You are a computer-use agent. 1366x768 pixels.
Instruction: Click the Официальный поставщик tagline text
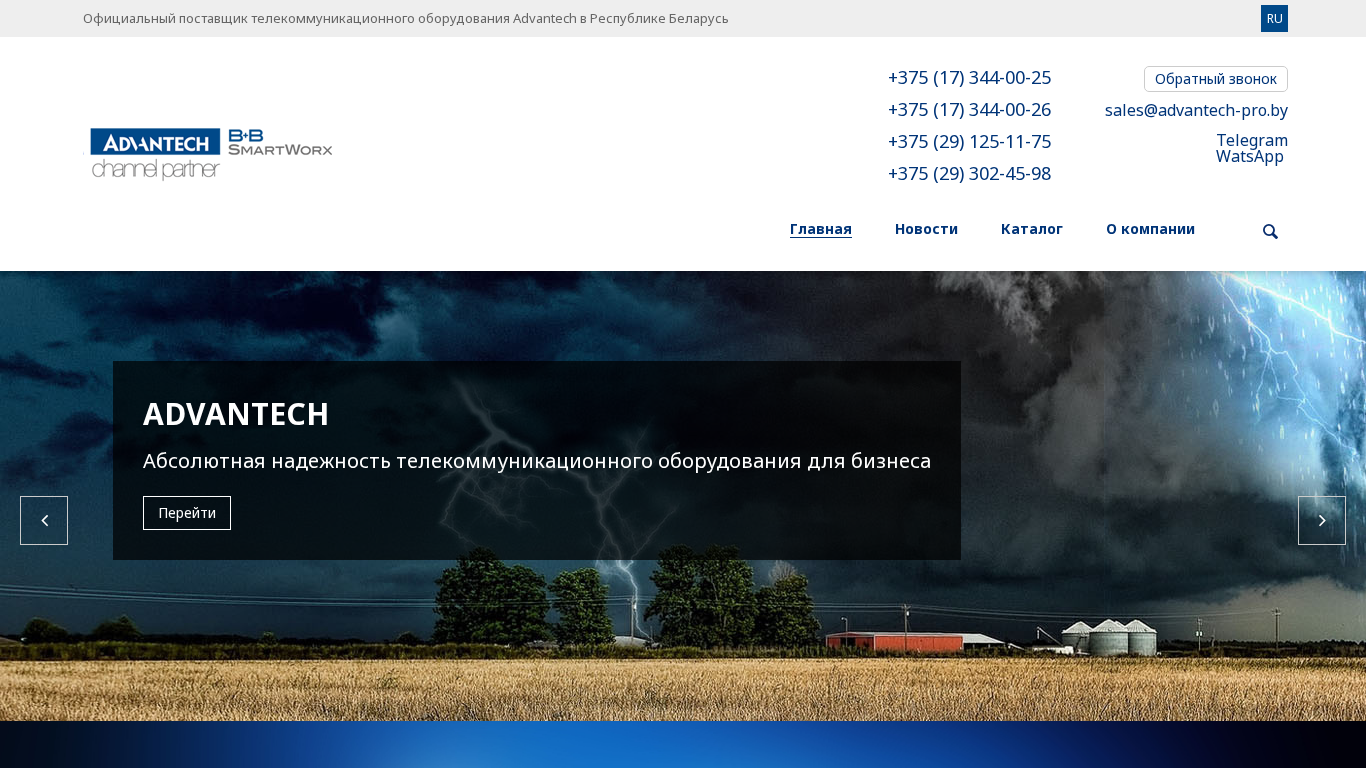(x=406, y=18)
